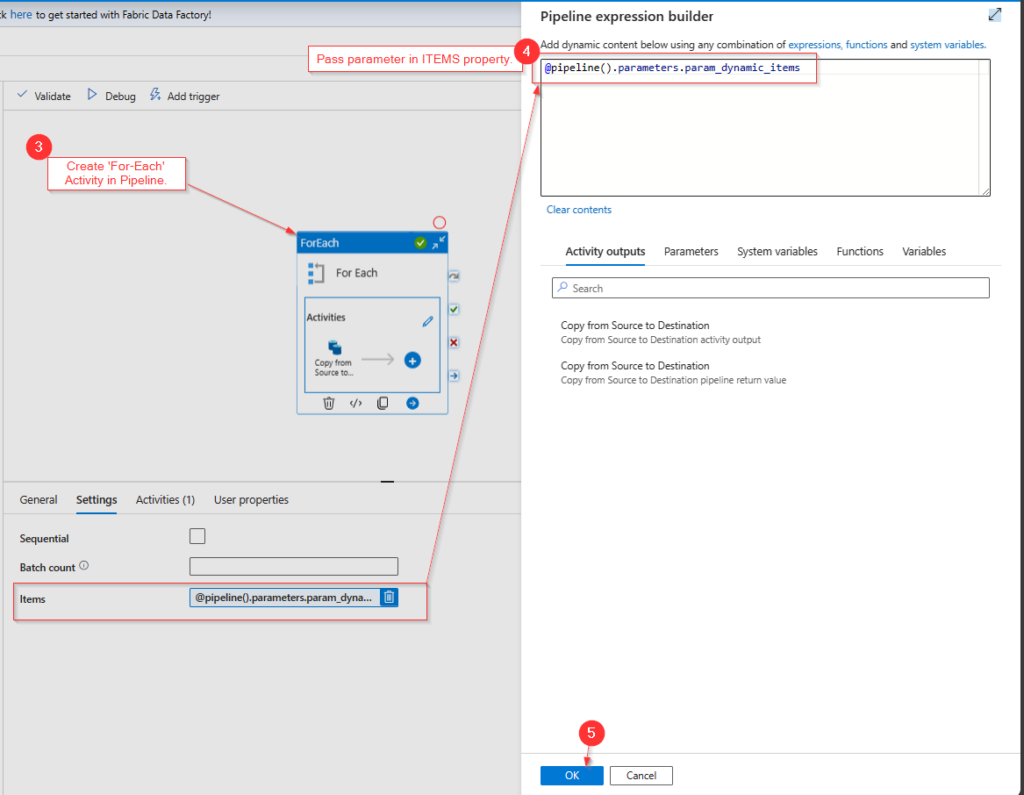The width and height of the screenshot is (1024, 795).
Task: Click the search magnifier icon
Action: click(562, 287)
